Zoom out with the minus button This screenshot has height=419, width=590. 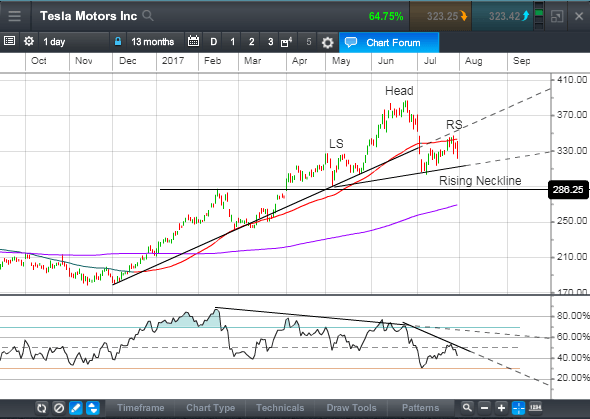click(484, 408)
